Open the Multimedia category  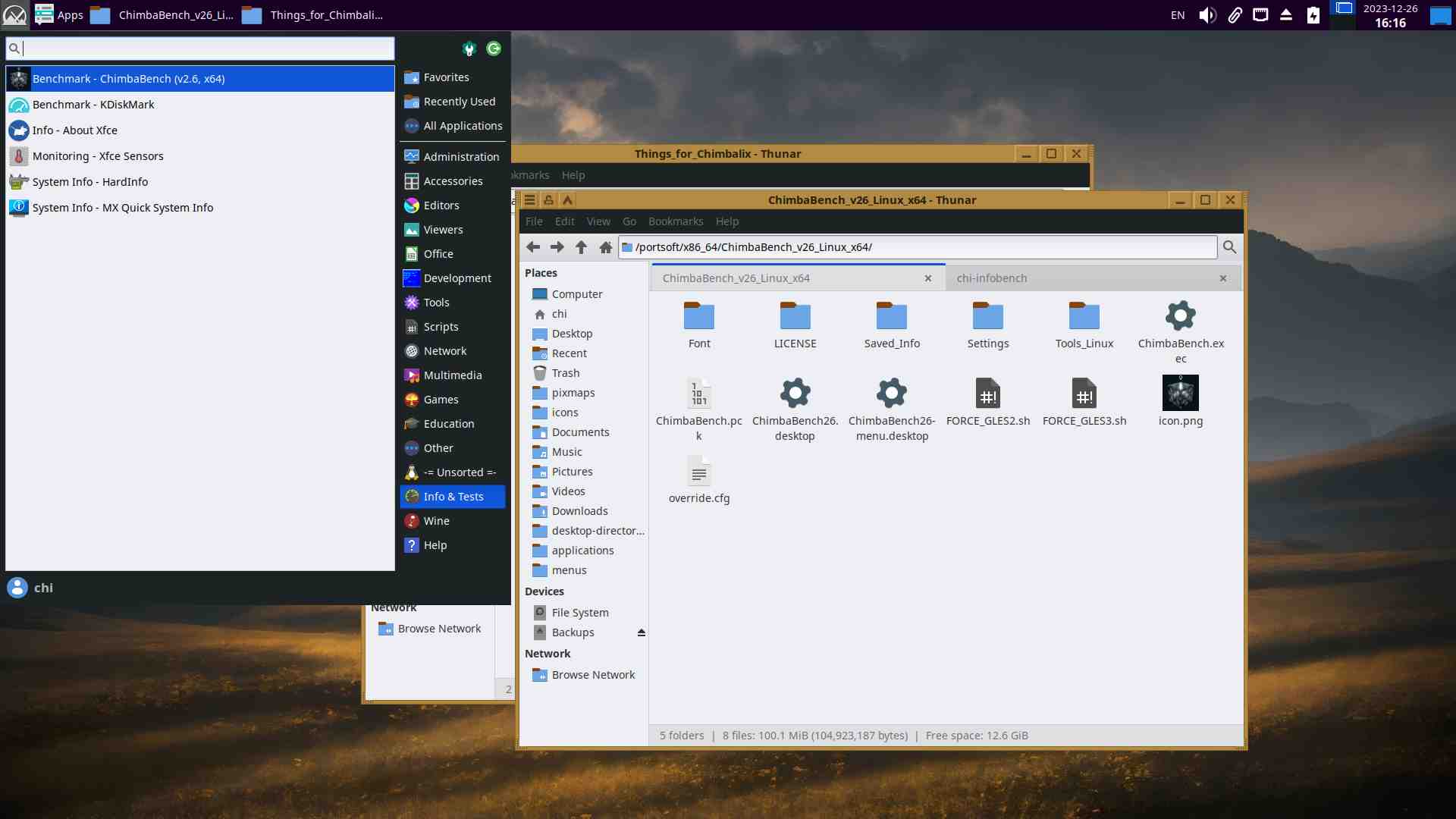(x=452, y=375)
